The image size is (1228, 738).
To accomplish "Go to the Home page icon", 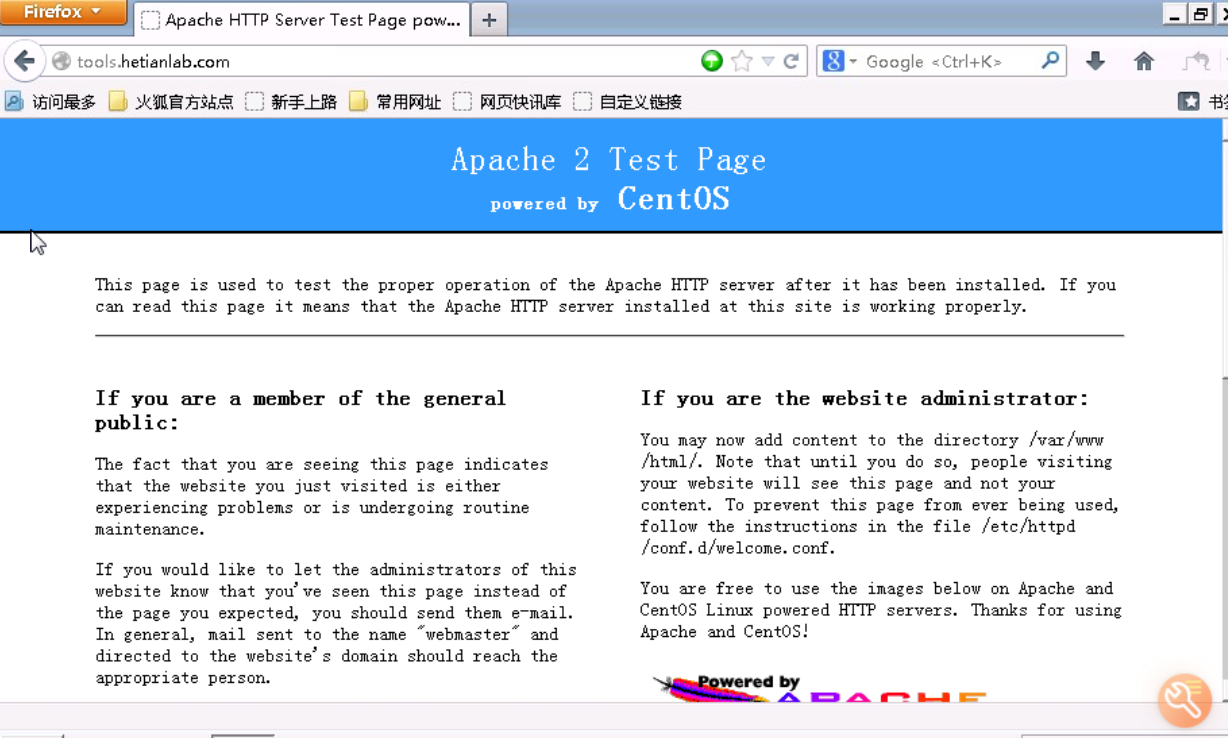I will coord(1144,61).
